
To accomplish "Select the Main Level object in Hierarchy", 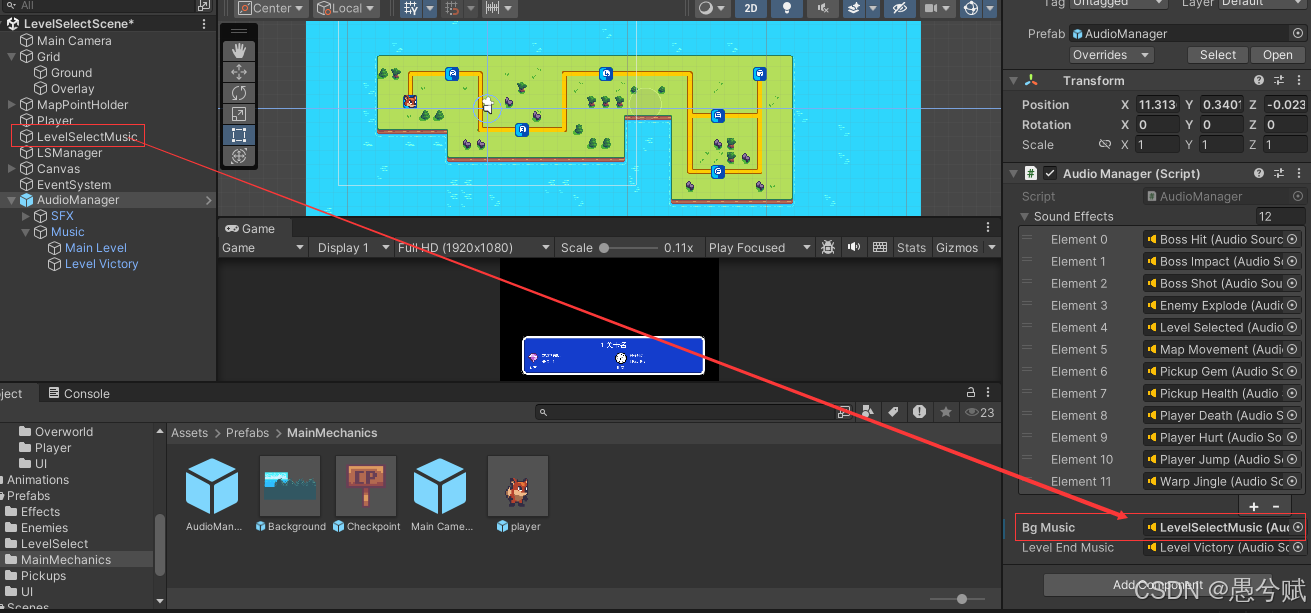I will point(96,248).
